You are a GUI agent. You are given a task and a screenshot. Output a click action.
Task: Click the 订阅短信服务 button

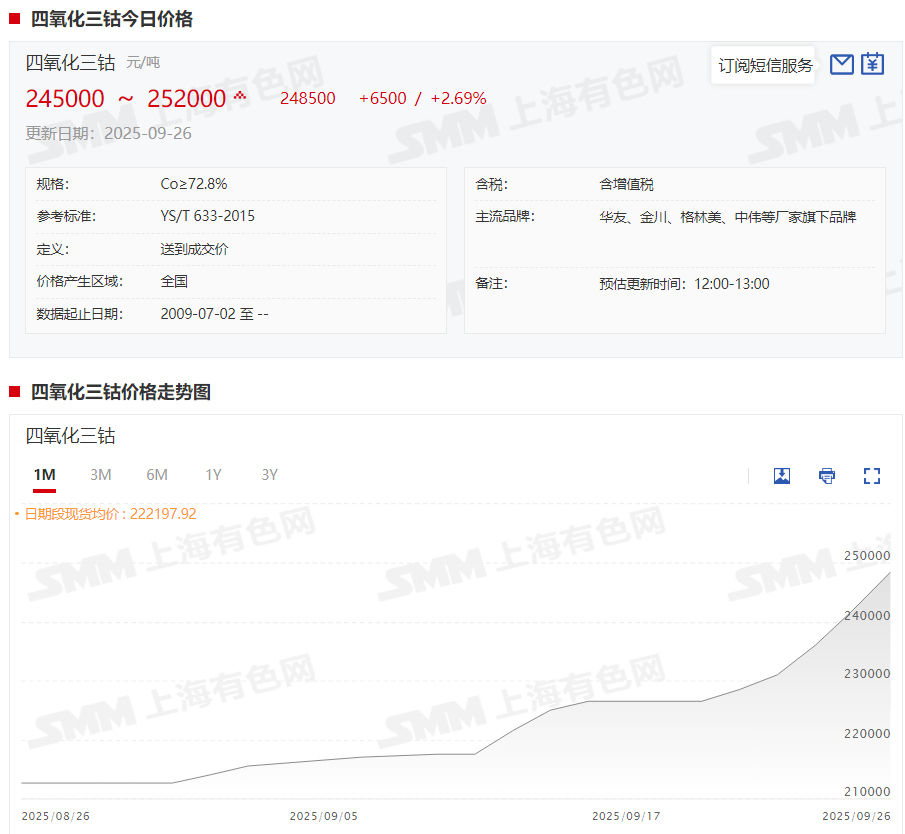coord(765,66)
